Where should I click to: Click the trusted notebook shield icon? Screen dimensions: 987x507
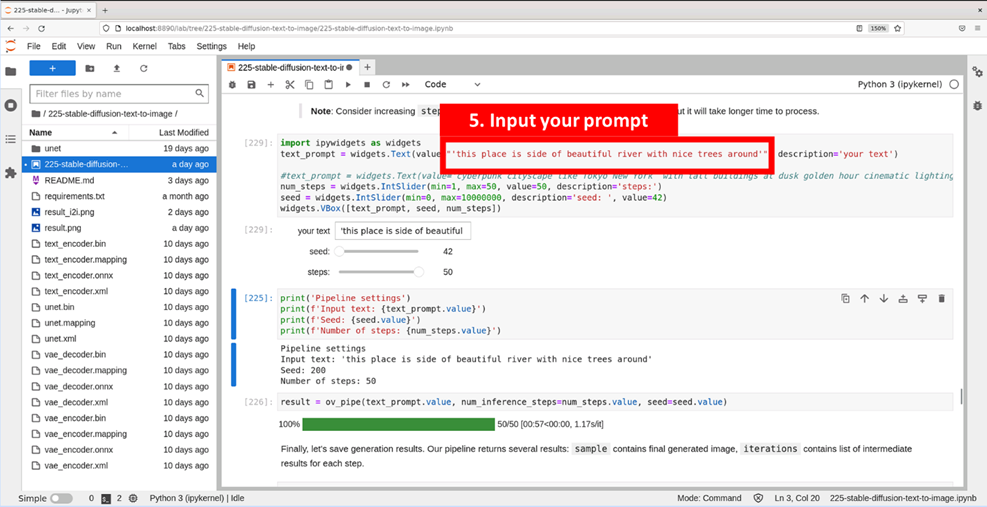(759, 498)
